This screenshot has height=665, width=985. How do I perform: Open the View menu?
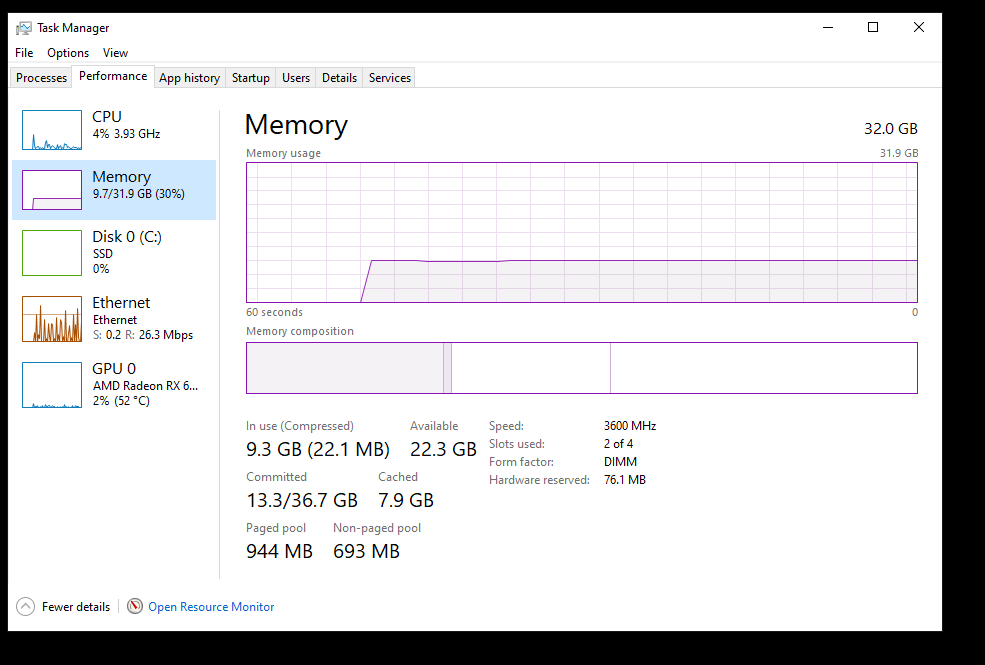(x=115, y=53)
